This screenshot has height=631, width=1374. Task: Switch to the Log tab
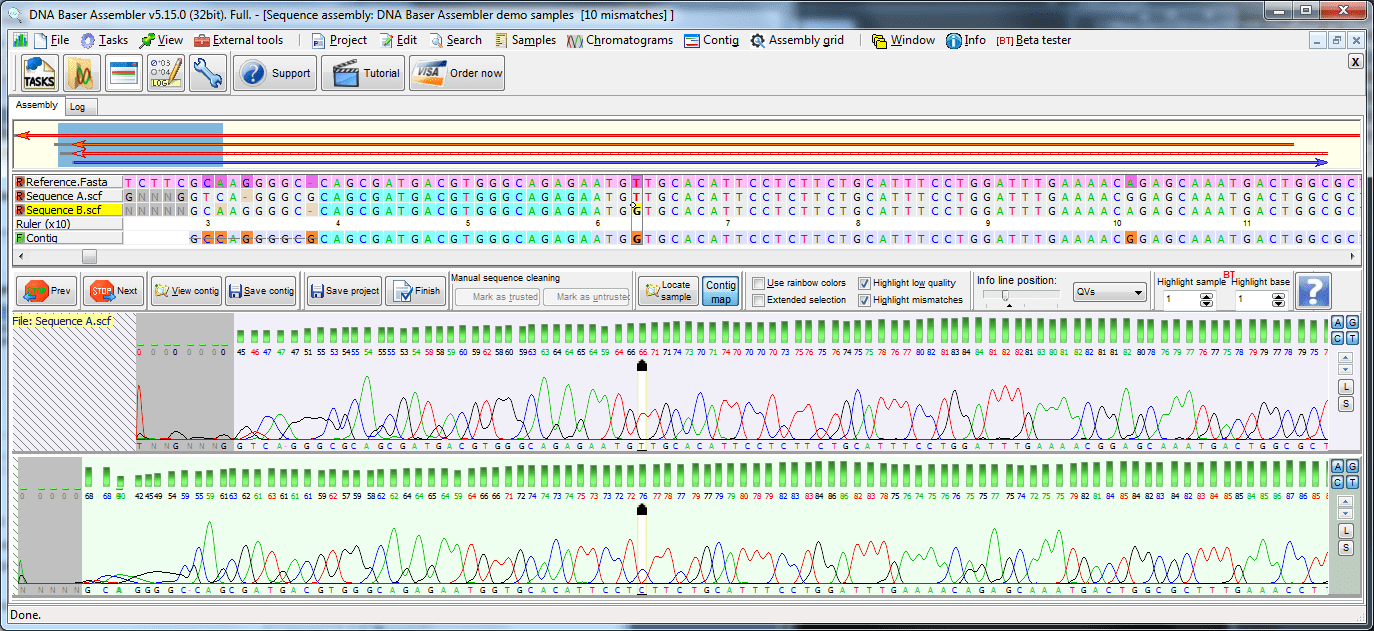[x=77, y=107]
